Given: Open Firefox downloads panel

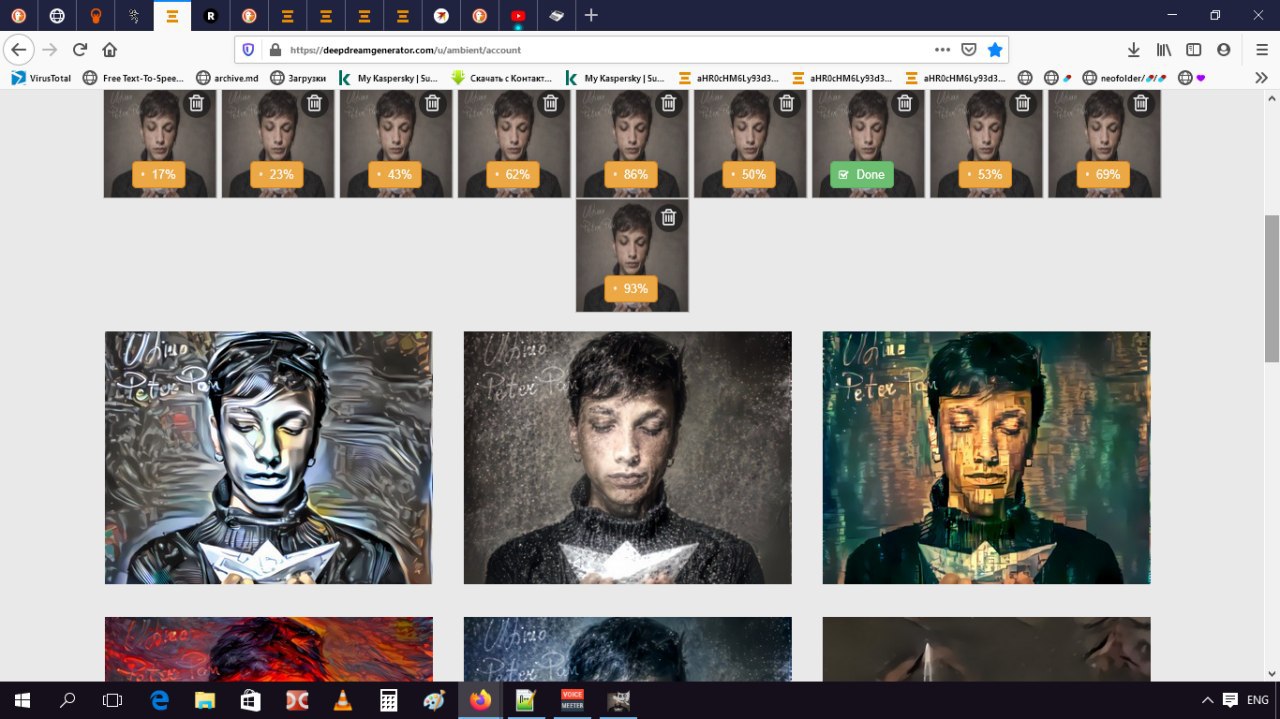Looking at the screenshot, I should 1134,50.
